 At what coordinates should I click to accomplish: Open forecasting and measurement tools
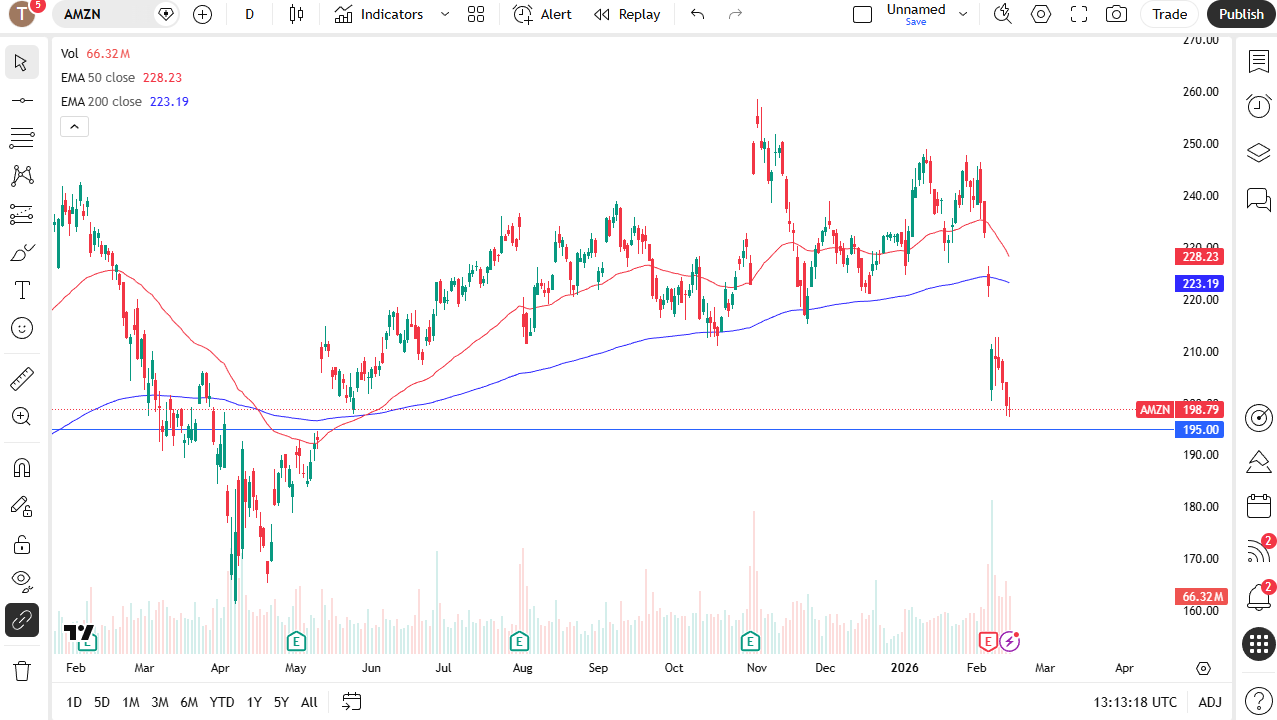coord(21,214)
